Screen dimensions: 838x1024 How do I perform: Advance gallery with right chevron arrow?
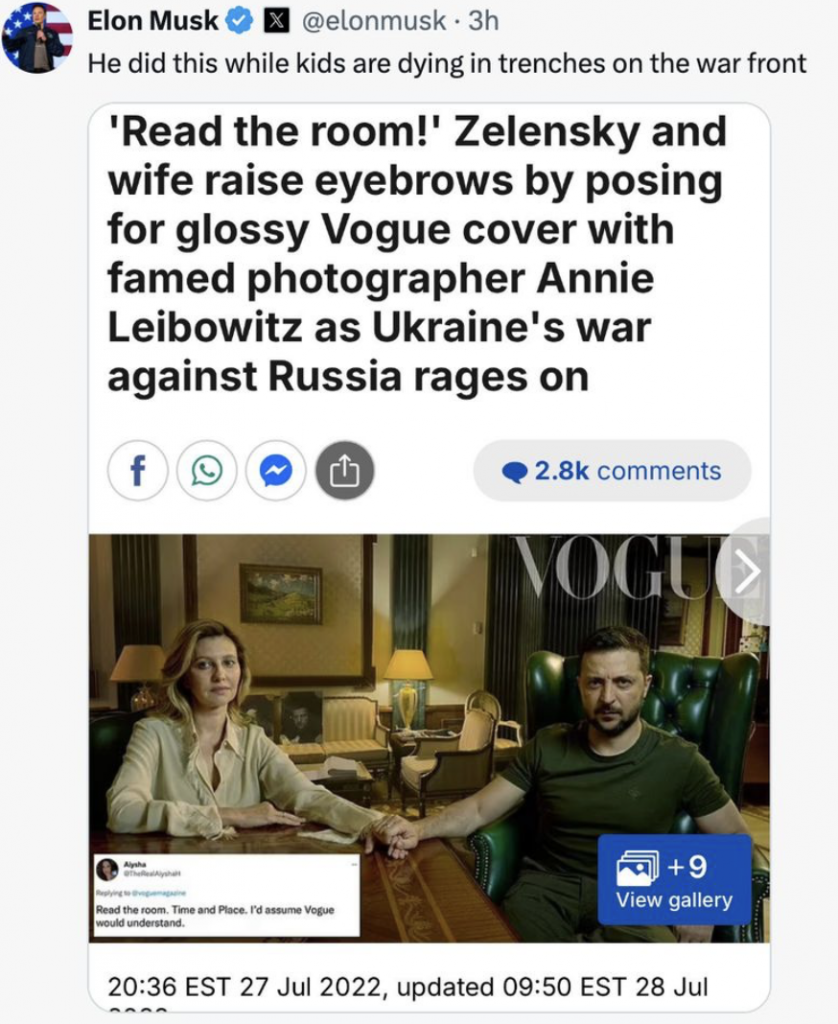(x=745, y=571)
